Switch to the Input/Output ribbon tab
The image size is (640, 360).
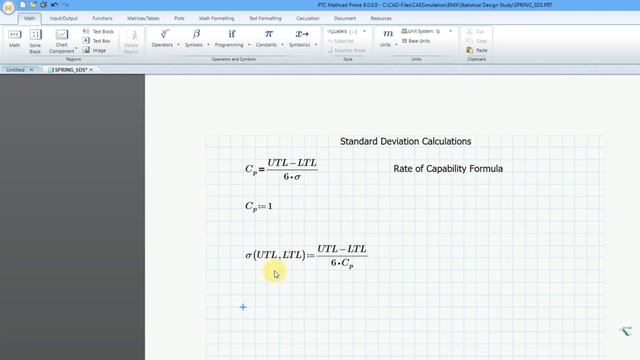(x=64, y=18)
